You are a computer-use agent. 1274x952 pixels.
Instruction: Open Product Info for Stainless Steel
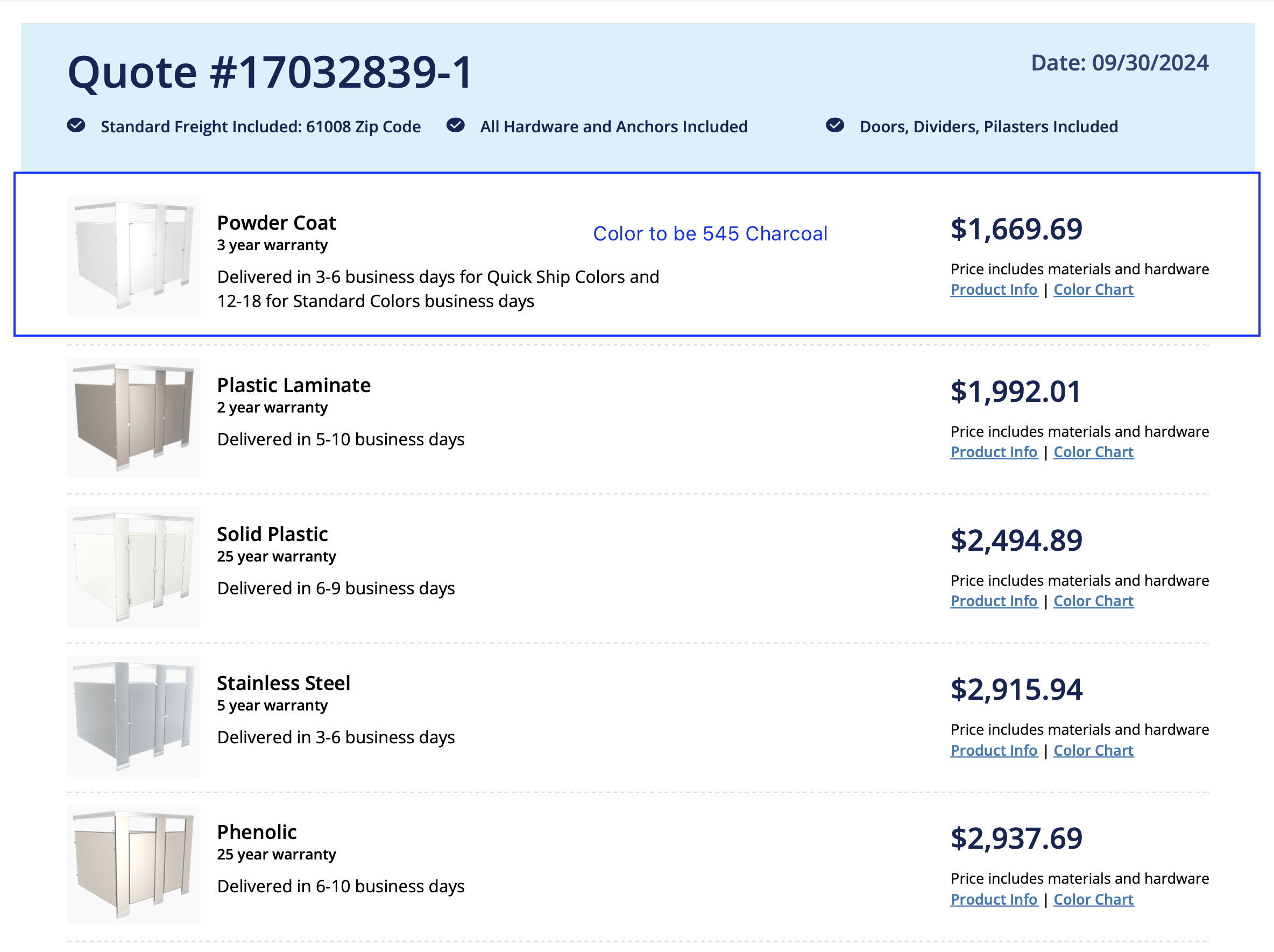click(x=994, y=750)
